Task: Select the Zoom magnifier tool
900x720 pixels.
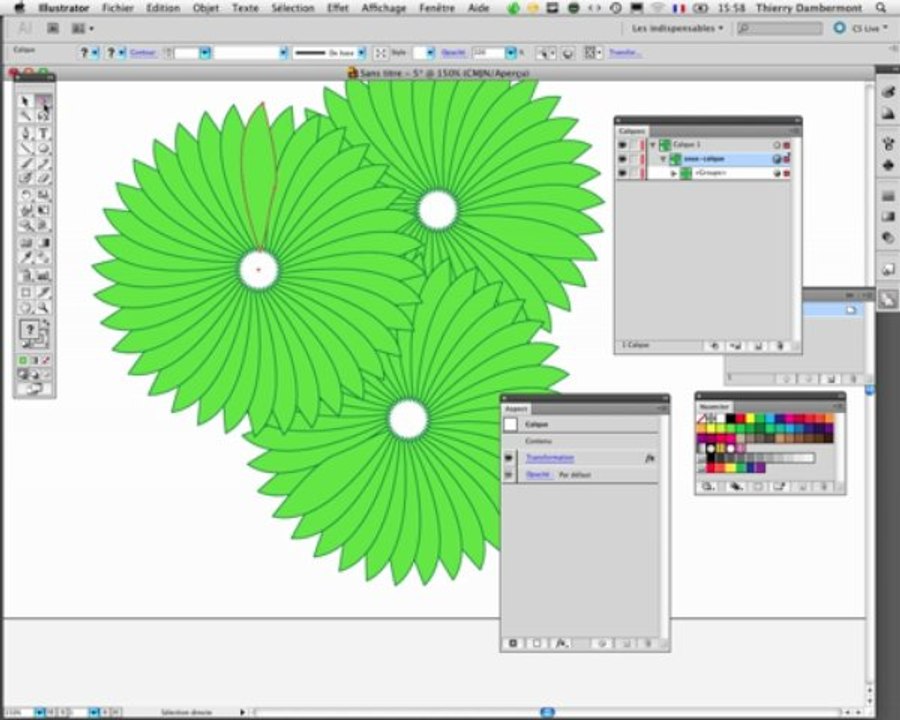Action: coord(43,307)
